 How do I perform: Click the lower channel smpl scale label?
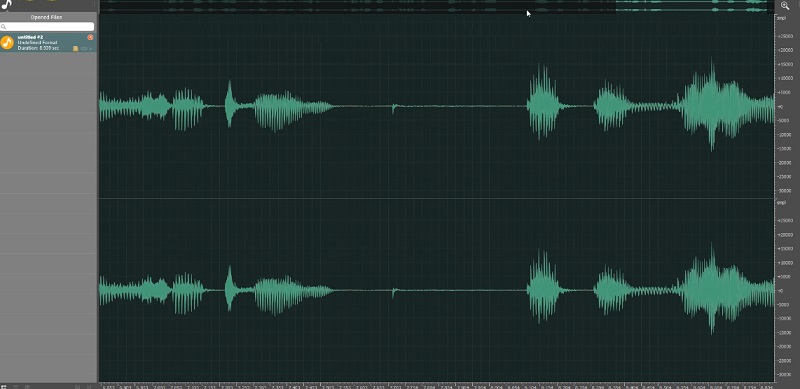click(782, 203)
